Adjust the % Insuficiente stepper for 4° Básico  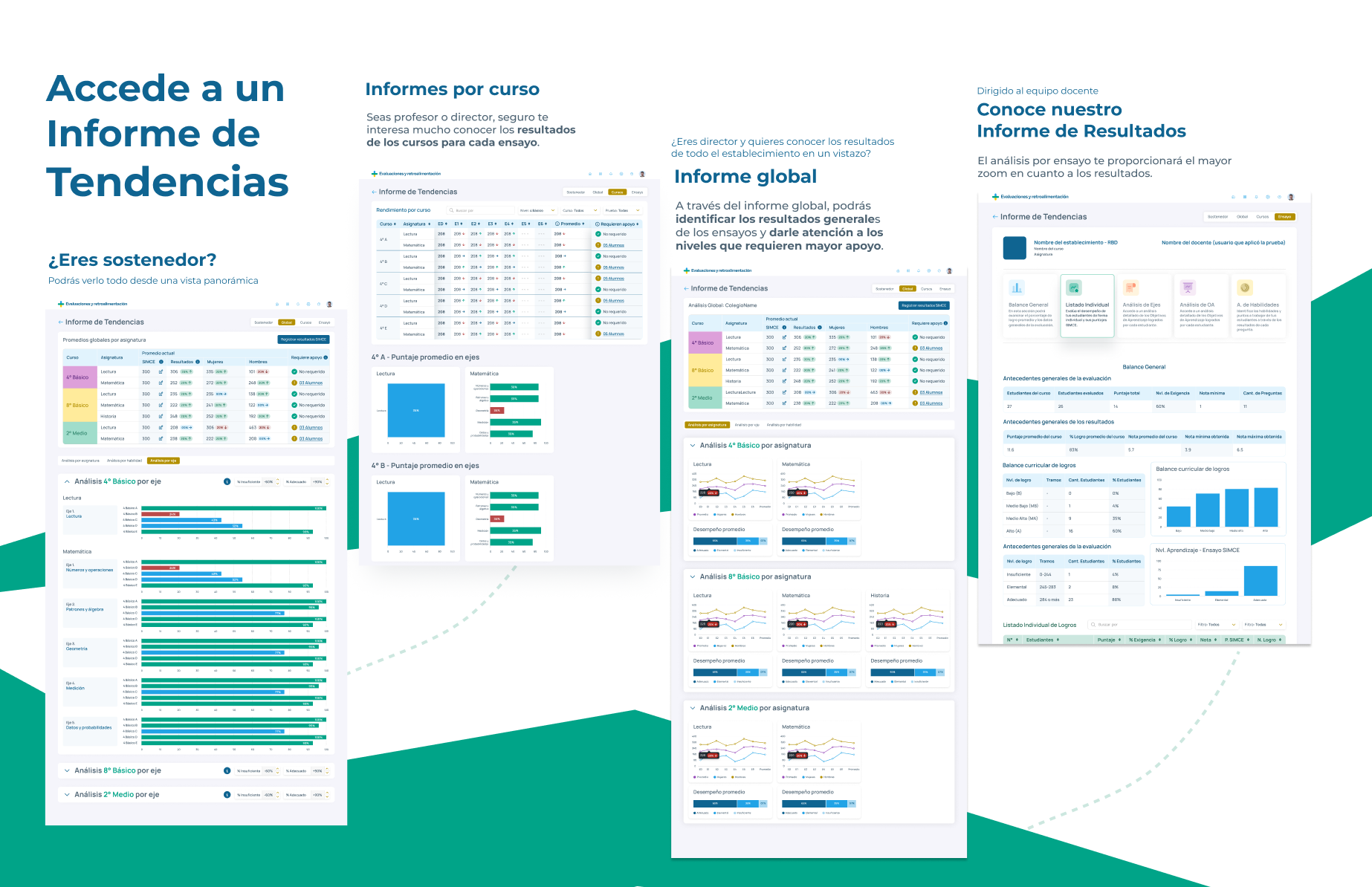point(278,481)
